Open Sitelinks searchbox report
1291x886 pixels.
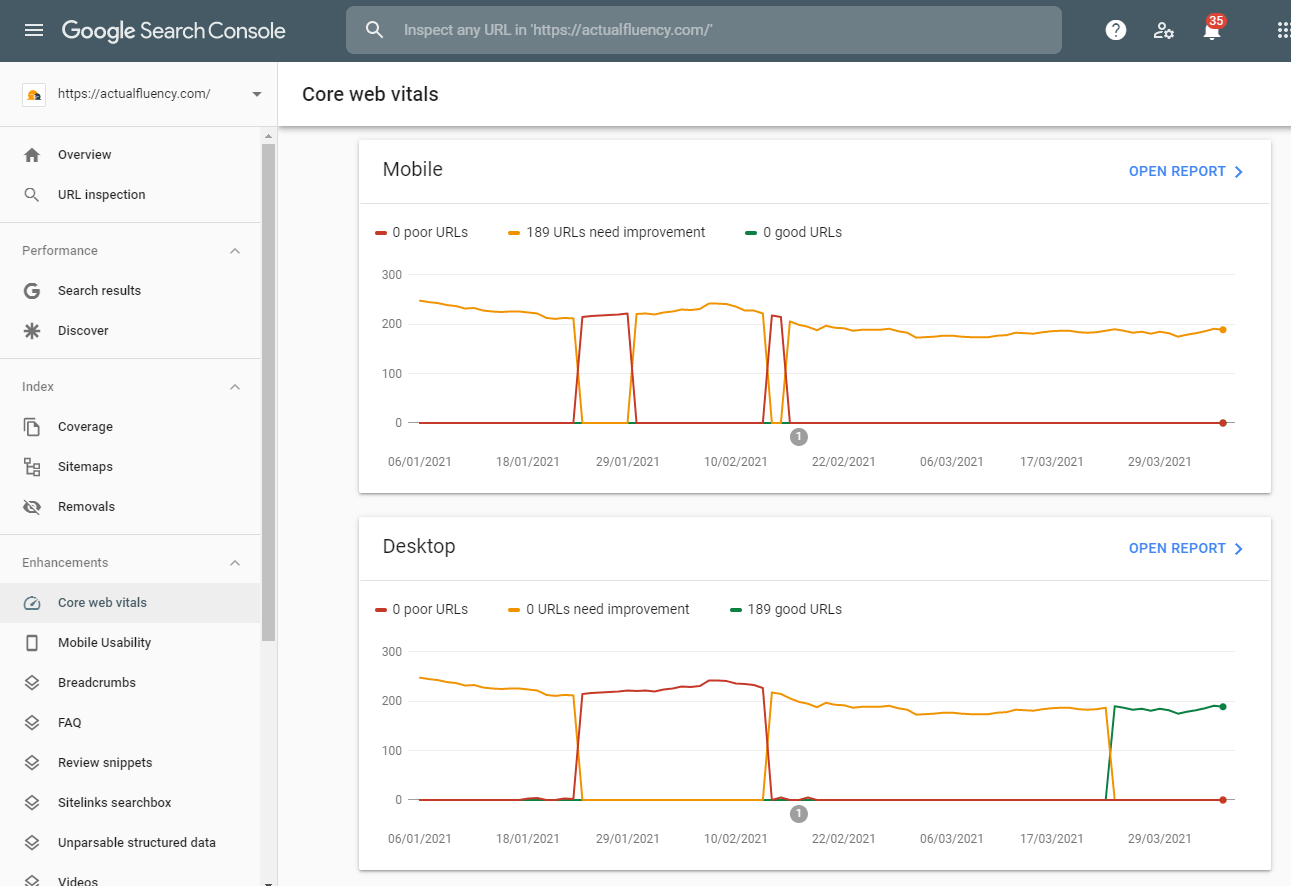pyautogui.click(x=130, y=803)
